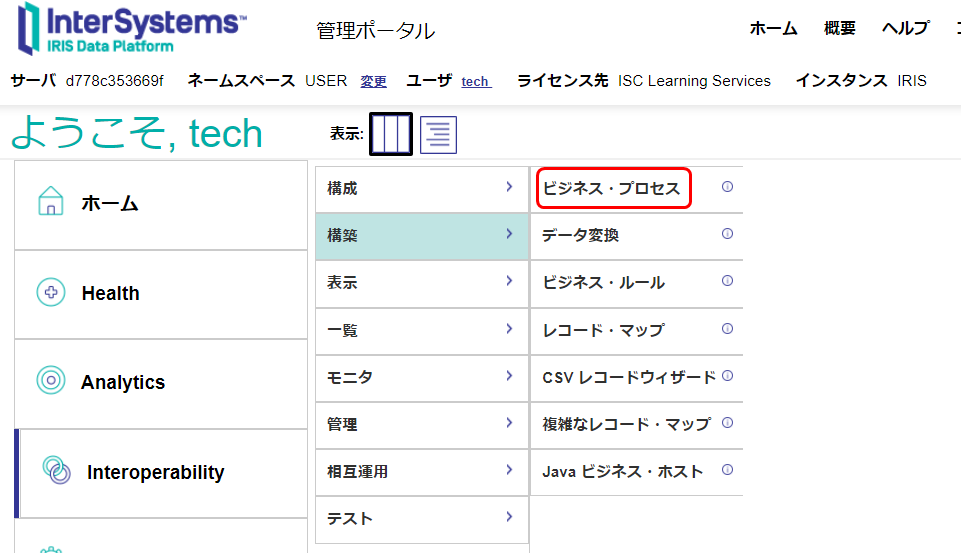
Task: Click info icon beside ビジネス・プロセス
Action: (x=727, y=187)
